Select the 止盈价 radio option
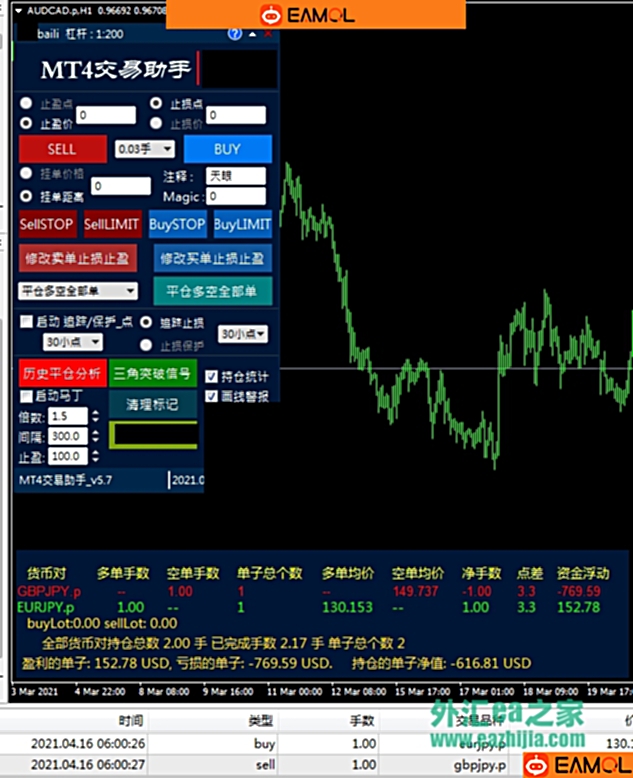Viewport: 633px width, 778px height. (26, 123)
